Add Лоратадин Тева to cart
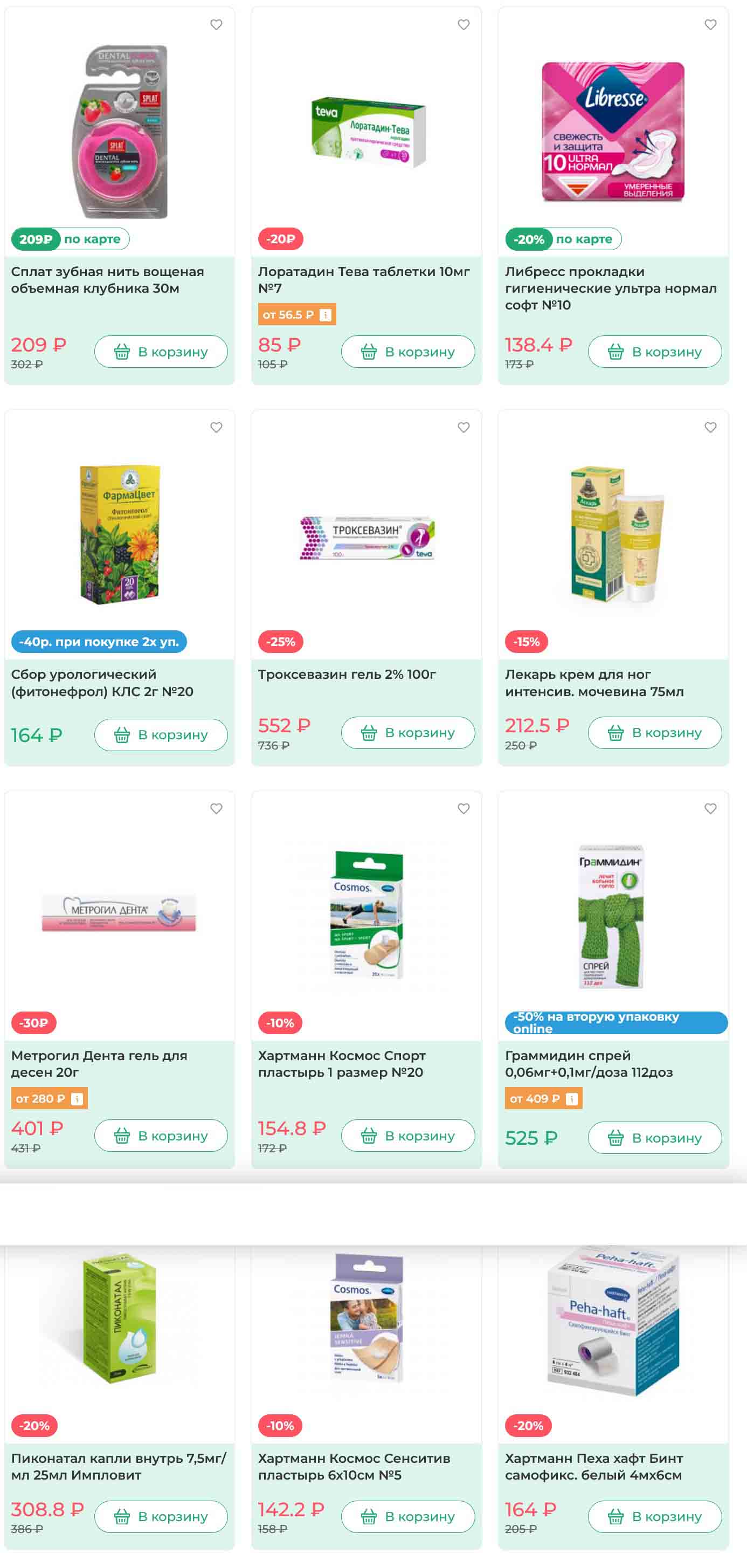747x1568 pixels. [407, 352]
